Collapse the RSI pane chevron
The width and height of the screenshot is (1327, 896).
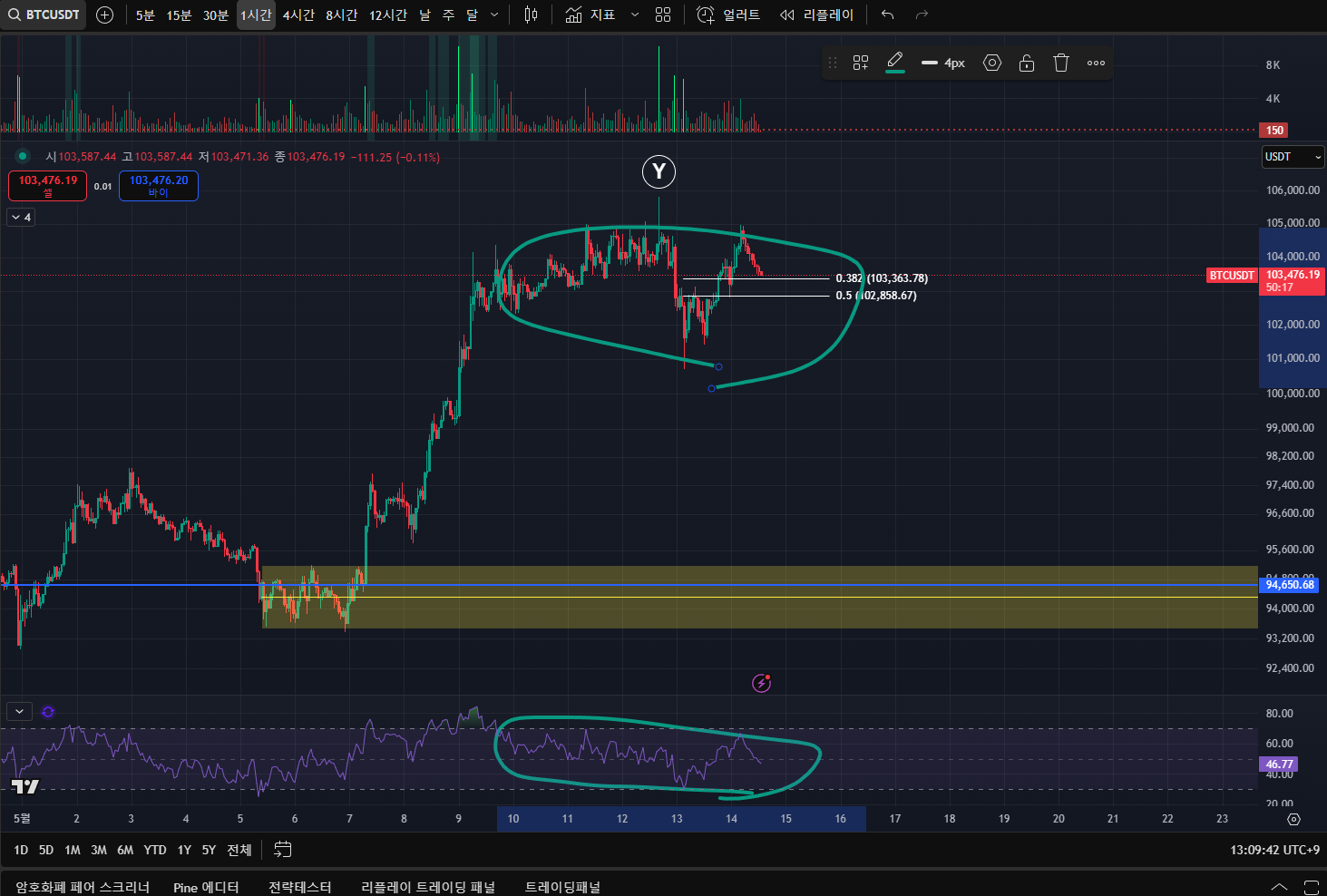pos(19,712)
